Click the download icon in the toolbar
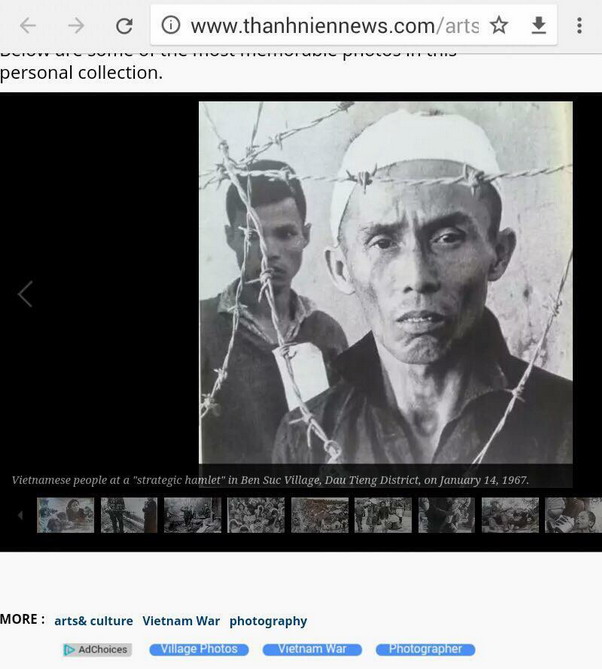 coord(539,26)
